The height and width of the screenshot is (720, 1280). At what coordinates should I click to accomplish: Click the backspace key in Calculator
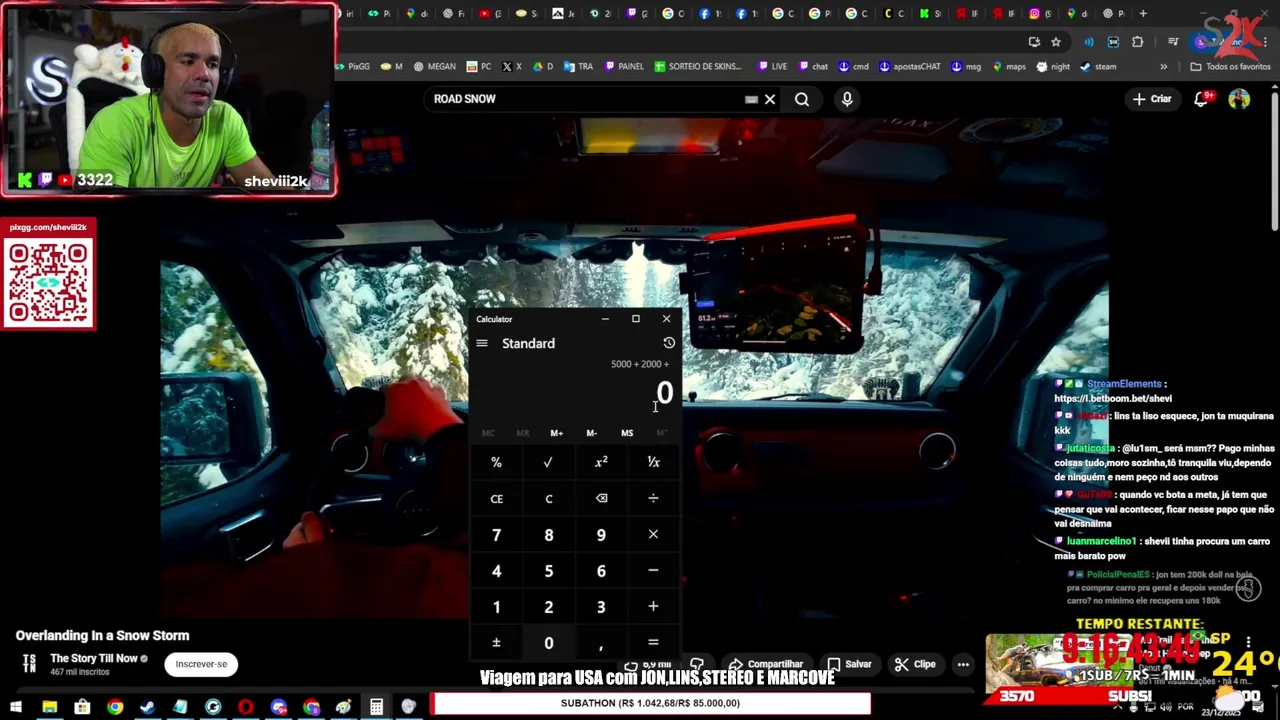[601, 498]
